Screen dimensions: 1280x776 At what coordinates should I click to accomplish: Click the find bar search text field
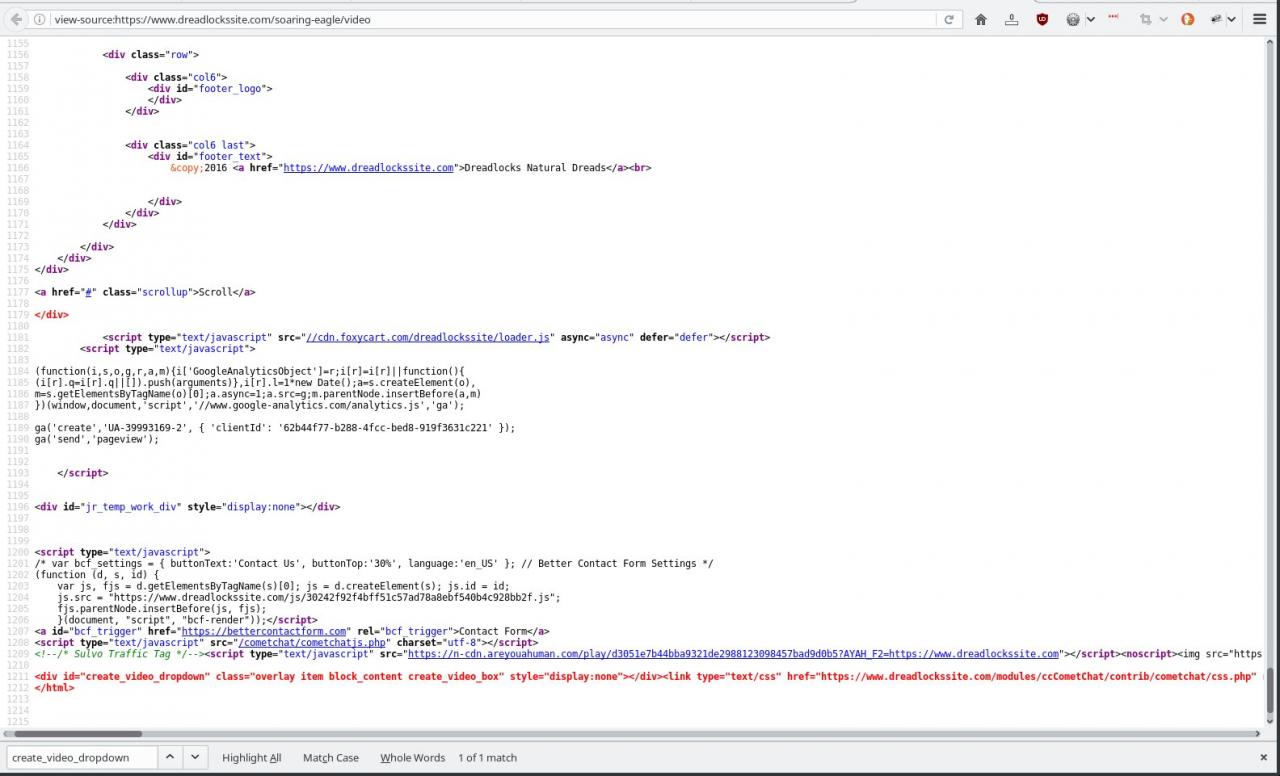pyautogui.click(x=80, y=757)
